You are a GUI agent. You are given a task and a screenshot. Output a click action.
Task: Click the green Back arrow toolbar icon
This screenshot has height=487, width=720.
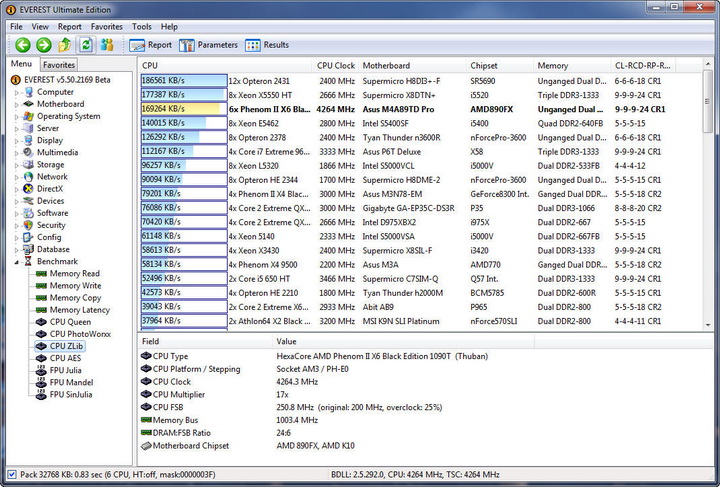click(x=22, y=45)
